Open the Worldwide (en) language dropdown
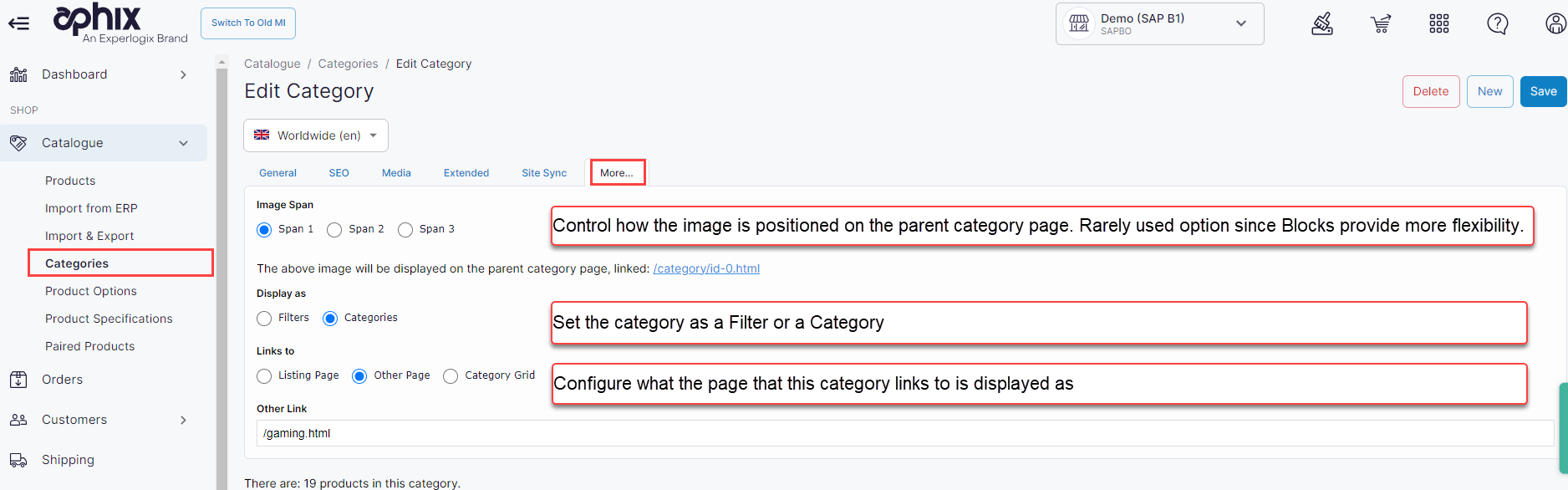 [x=316, y=135]
